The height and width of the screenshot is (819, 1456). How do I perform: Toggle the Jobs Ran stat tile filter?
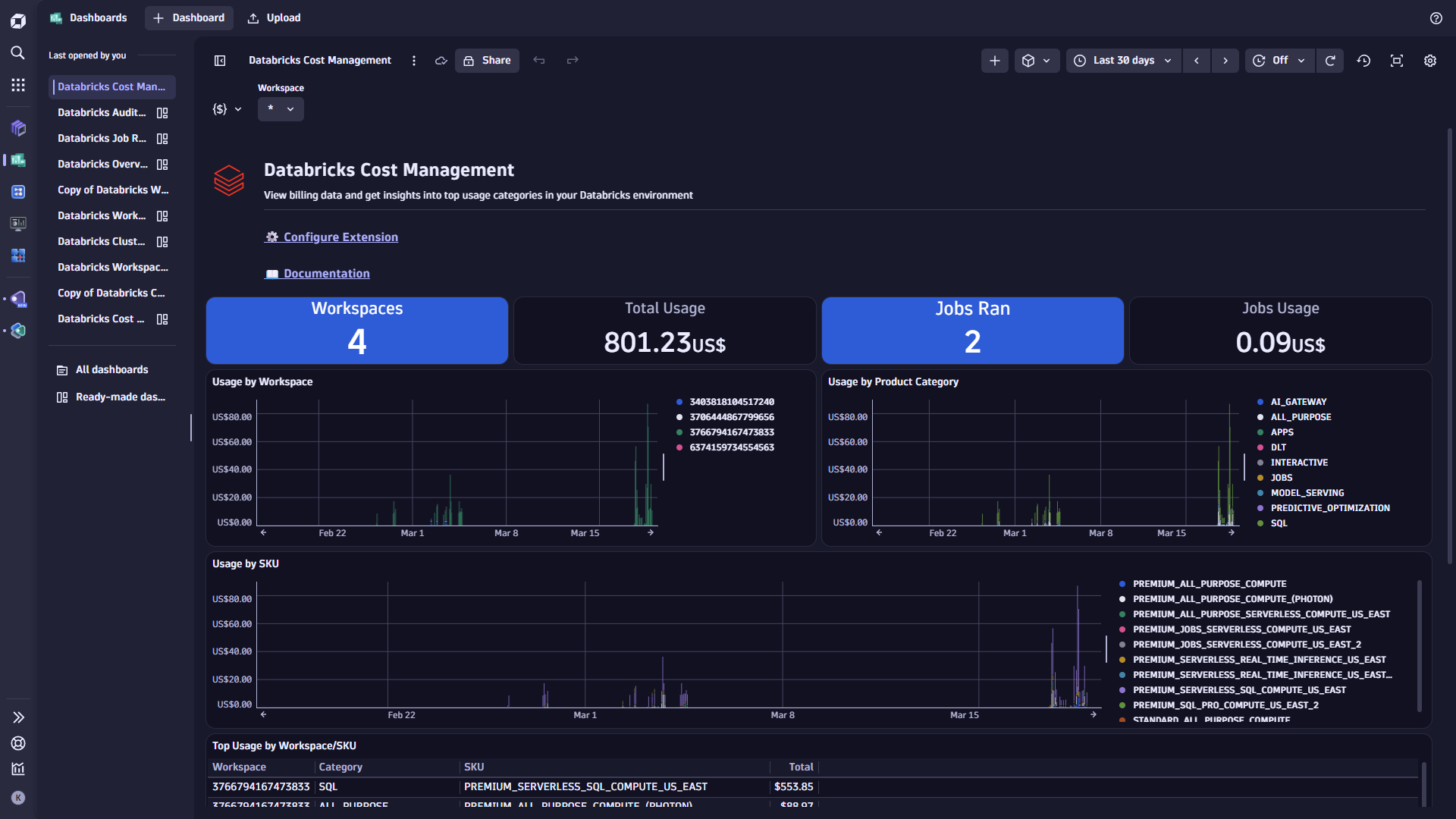972,330
